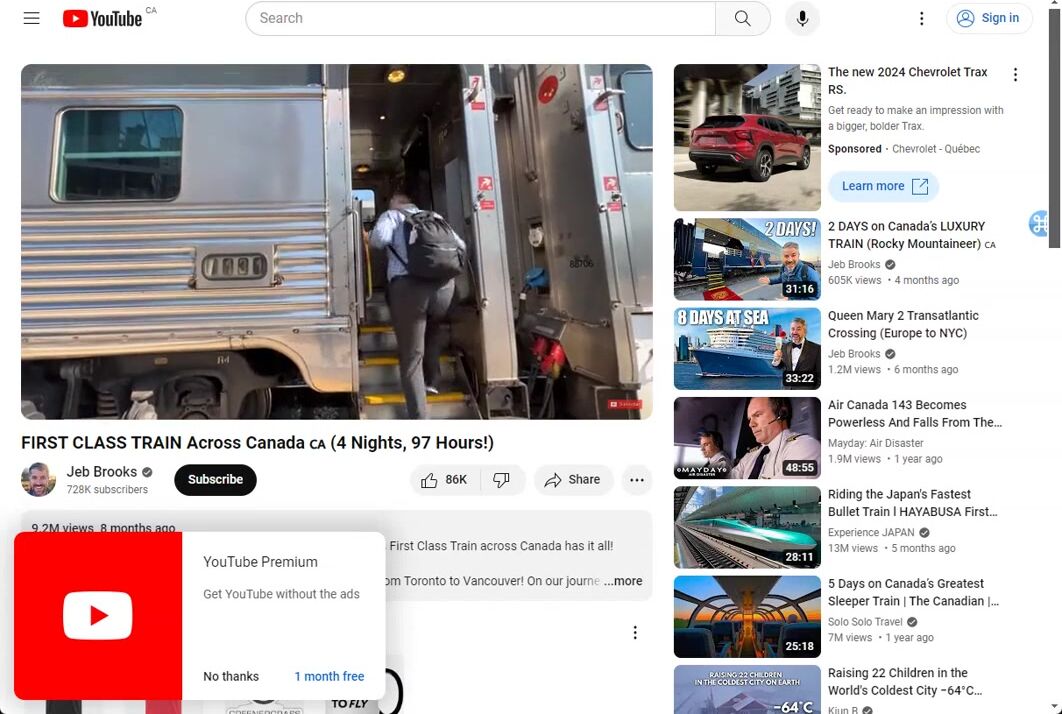Image resolution: width=1062 pixels, height=714 pixels.
Task: Open the hamburger guide menu
Action: [31, 18]
